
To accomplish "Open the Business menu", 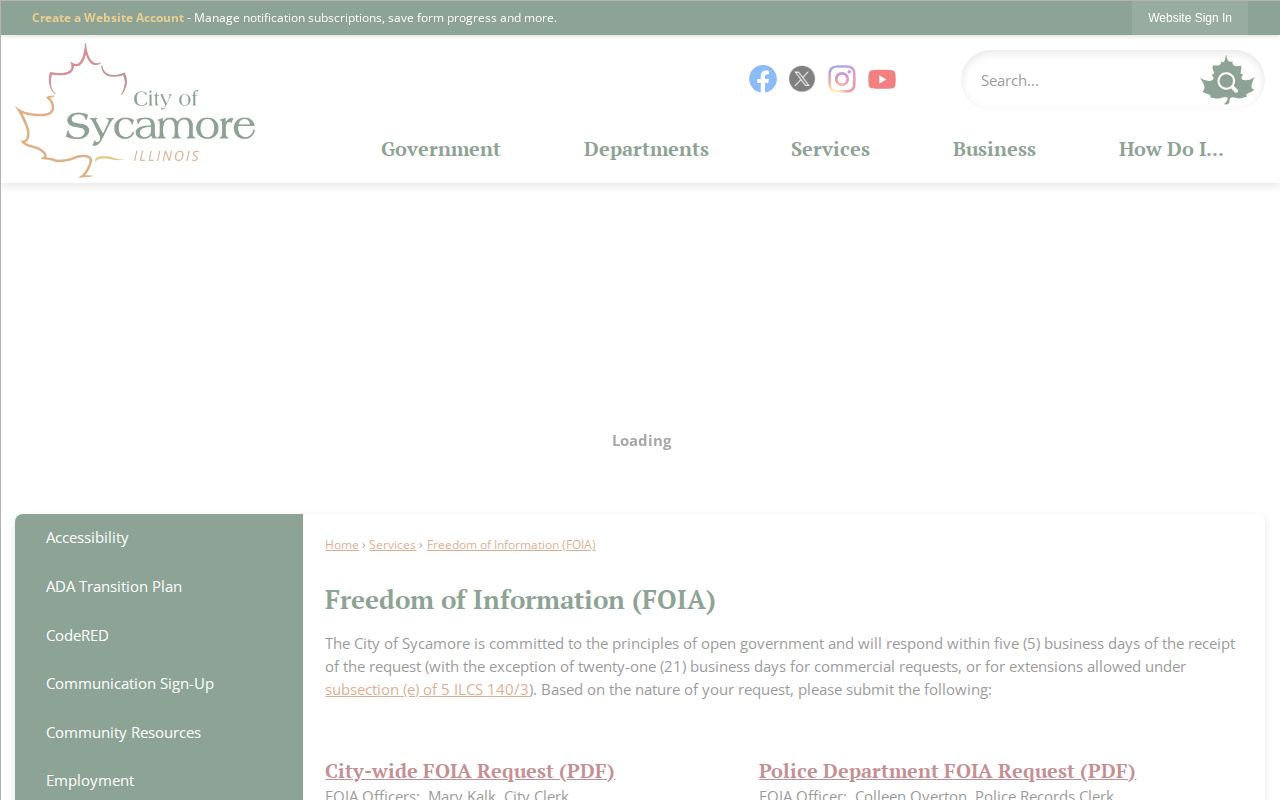I will tap(994, 149).
